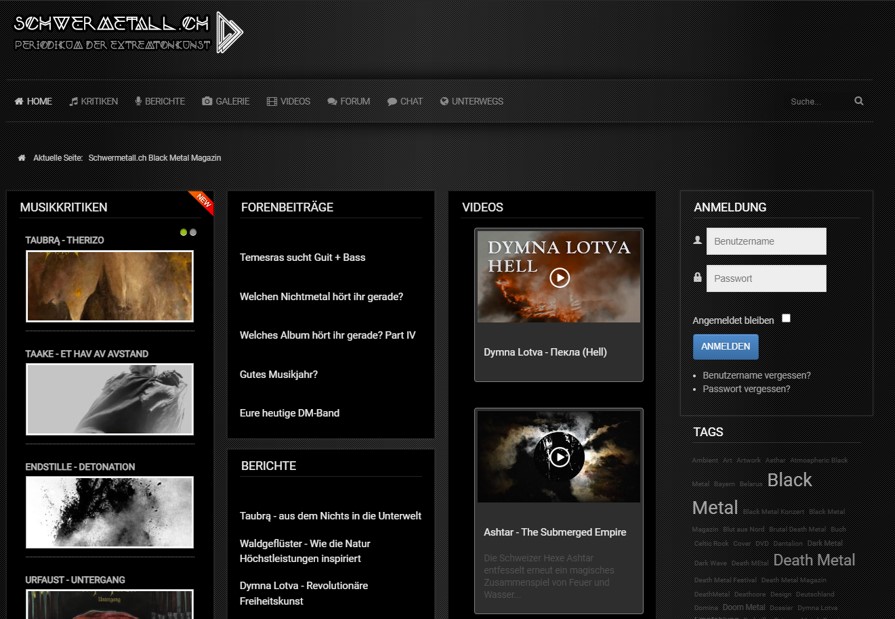Open Videos via its film strip icon
Viewport: 895px width, 619px height.
pyautogui.click(x=272, y=102)
